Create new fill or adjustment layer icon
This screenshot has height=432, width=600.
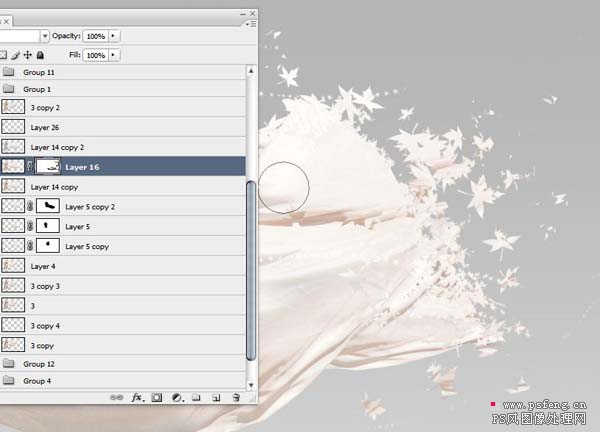177,398
